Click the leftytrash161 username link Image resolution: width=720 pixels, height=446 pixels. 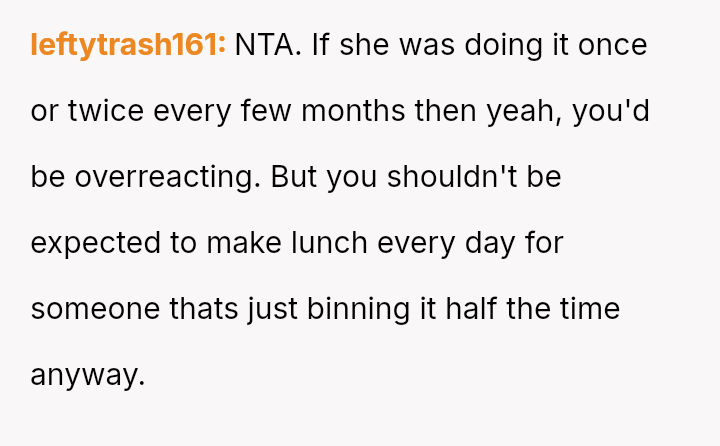(x=128, y=45)
